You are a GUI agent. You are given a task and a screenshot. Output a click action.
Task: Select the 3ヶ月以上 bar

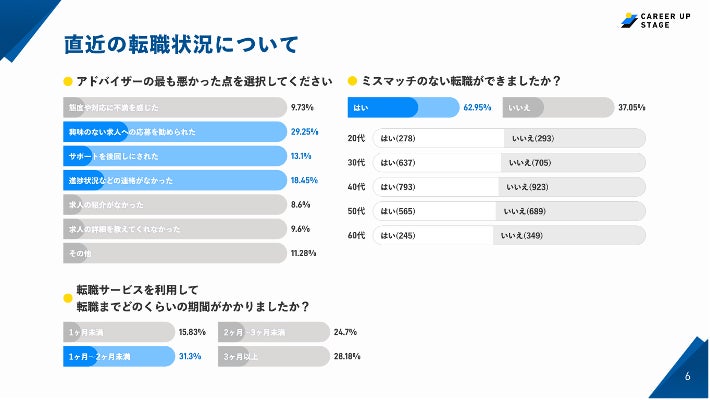(273, 356)
